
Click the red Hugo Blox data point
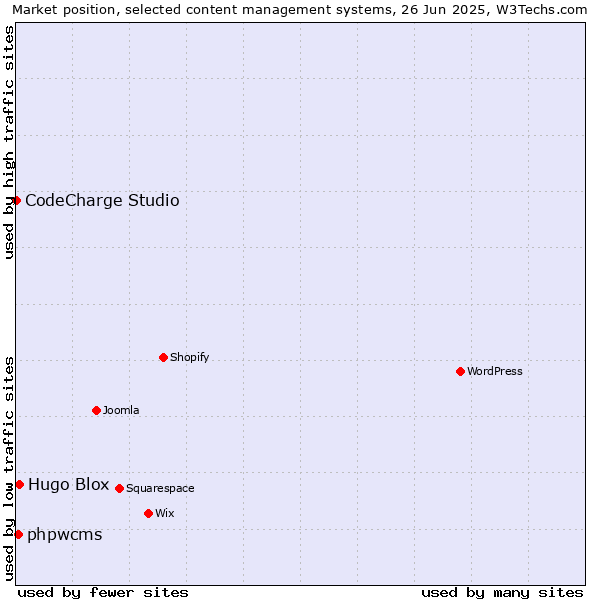(20, 484)
